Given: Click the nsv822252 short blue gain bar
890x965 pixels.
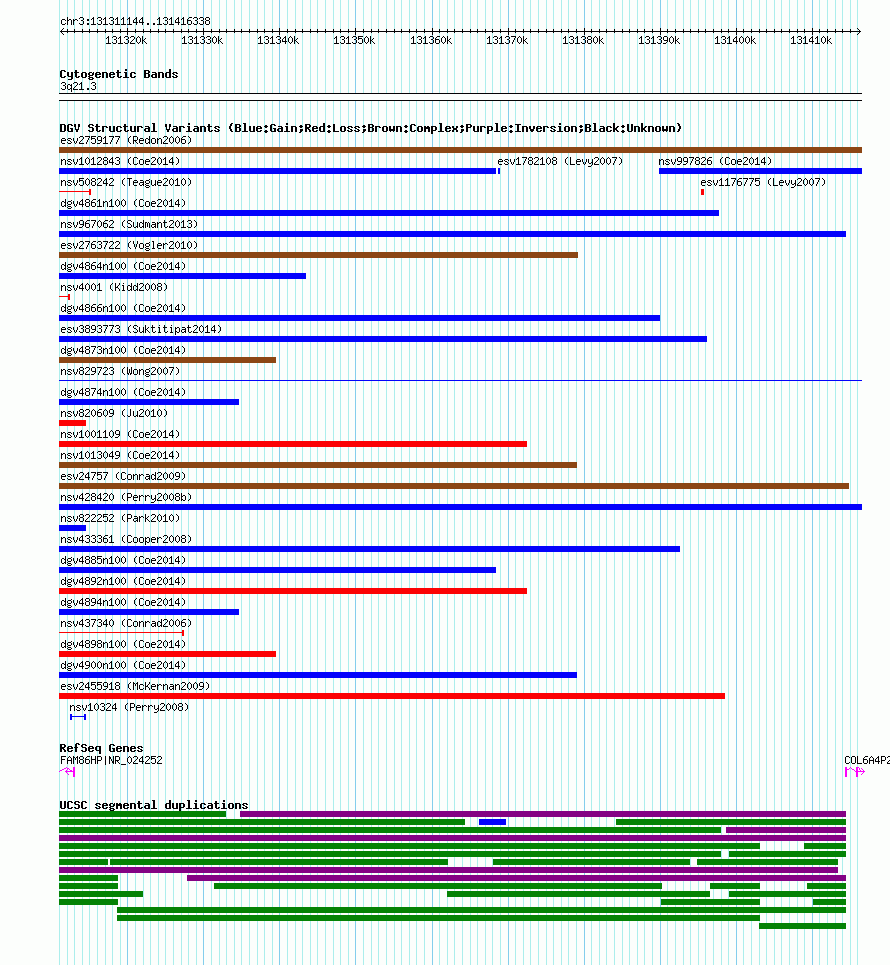Looking at the screenshot, I should click(73, 528).
